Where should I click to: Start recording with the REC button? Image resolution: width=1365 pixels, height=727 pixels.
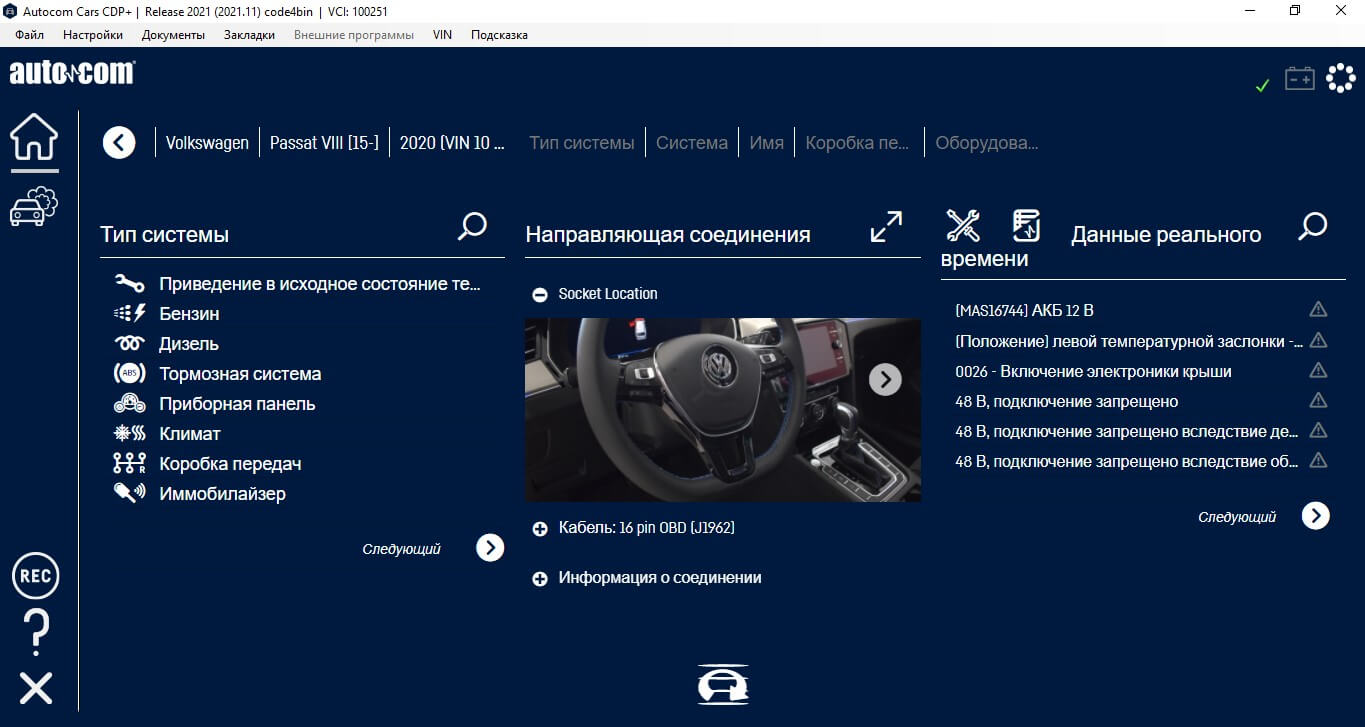[x=35, y=576]
